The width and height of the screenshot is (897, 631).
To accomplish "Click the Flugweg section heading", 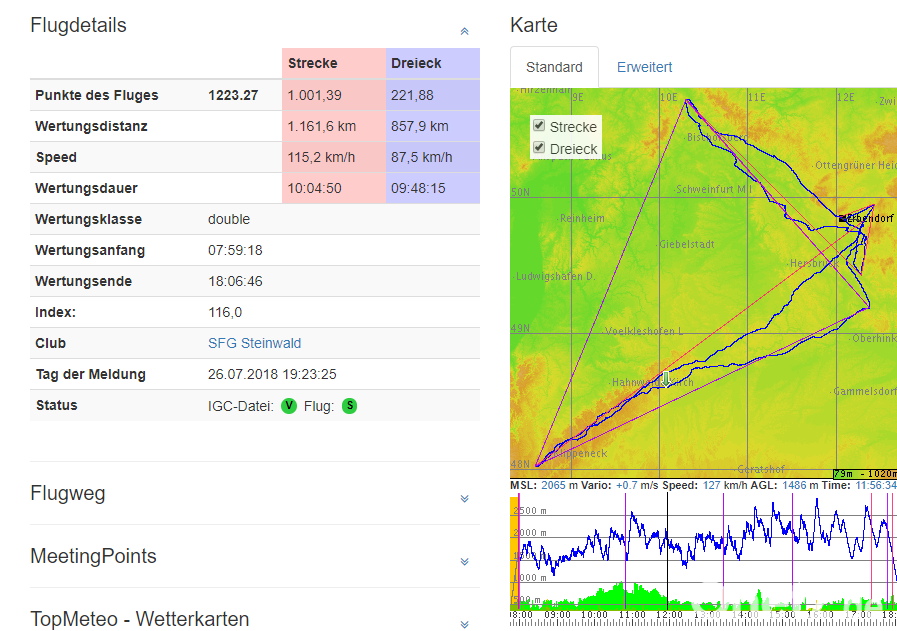I will point(68,493).
